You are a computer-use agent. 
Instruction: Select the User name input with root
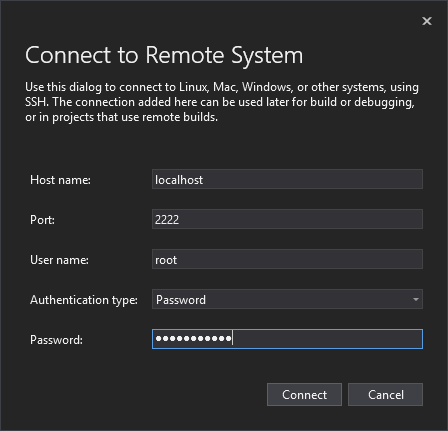[287, 259]
